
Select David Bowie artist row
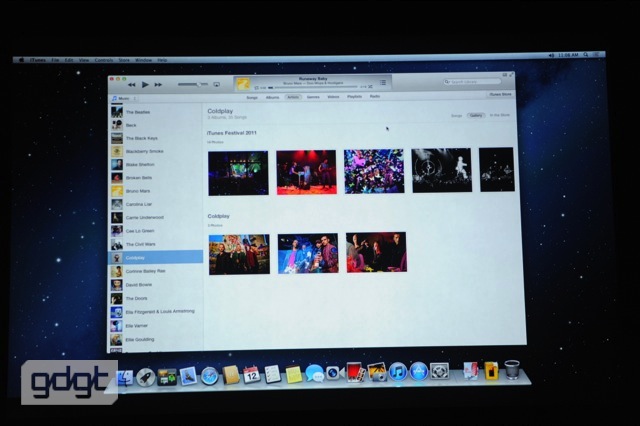point(156,285)
